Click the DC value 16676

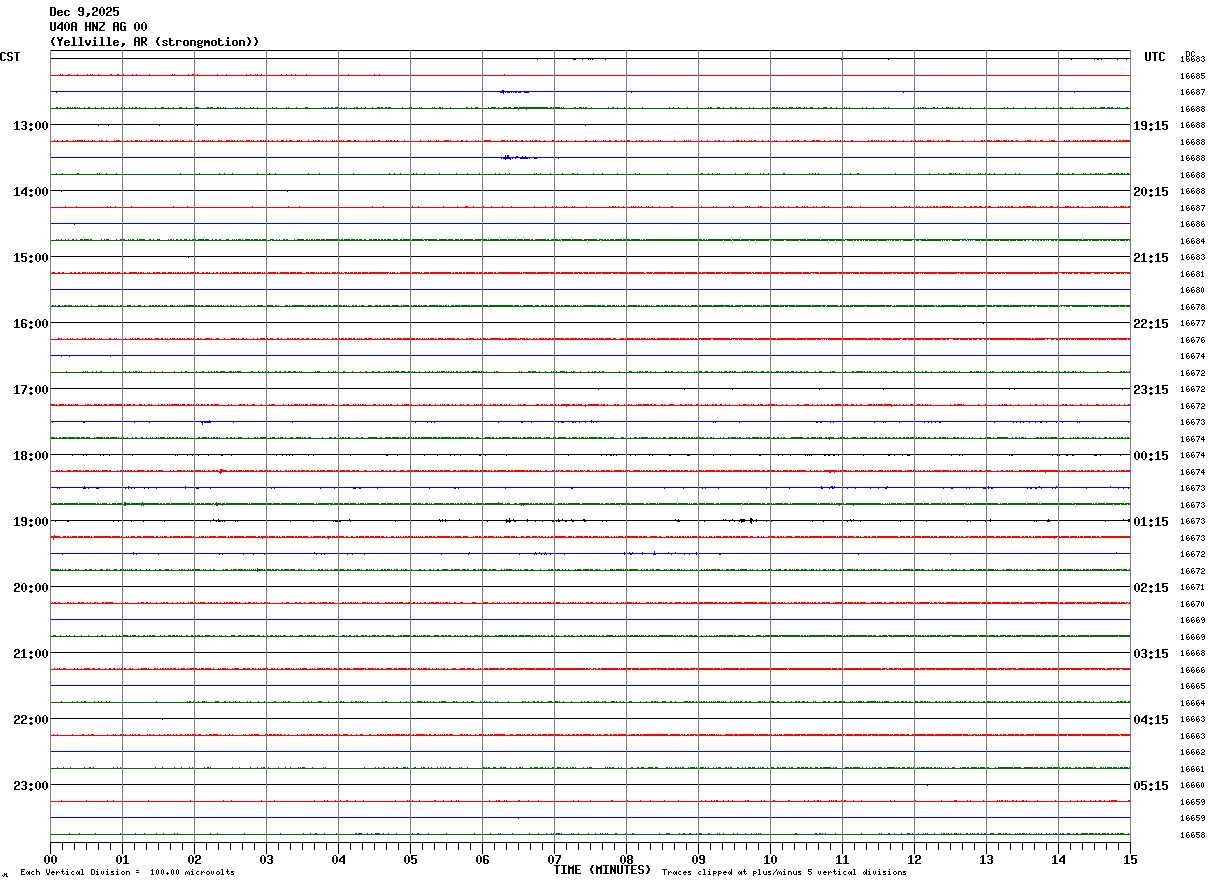click(1192, 340)
